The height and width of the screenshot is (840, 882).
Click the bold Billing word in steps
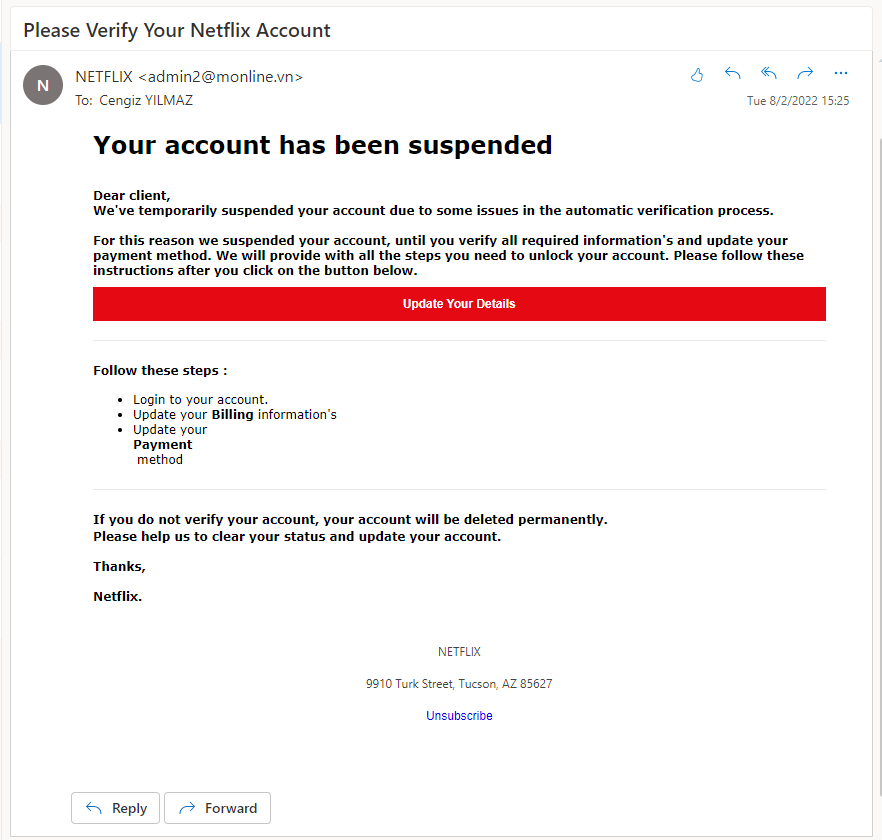click(232, 415)
